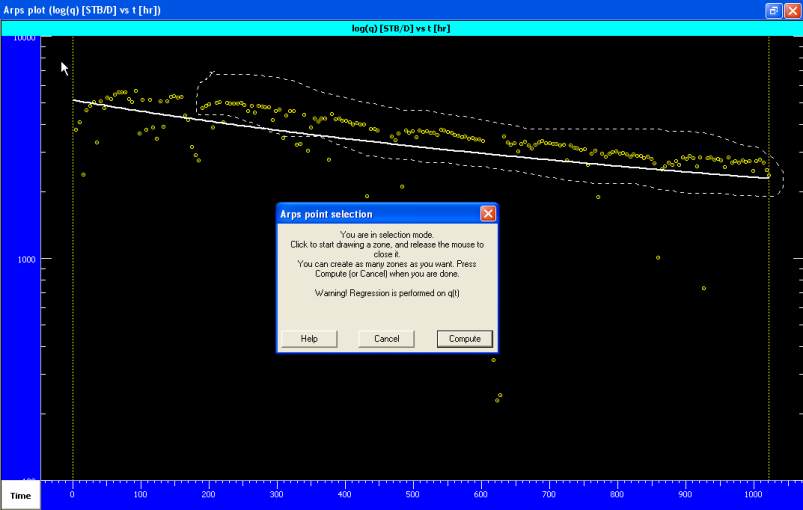
Task: Click the 1000 label on rate axis
Action: coord(25,259)
